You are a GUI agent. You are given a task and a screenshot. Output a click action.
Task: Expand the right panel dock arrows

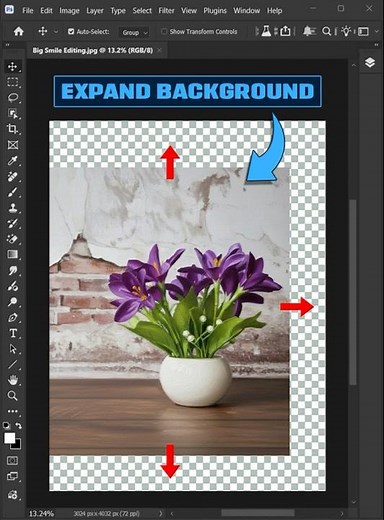377,45
